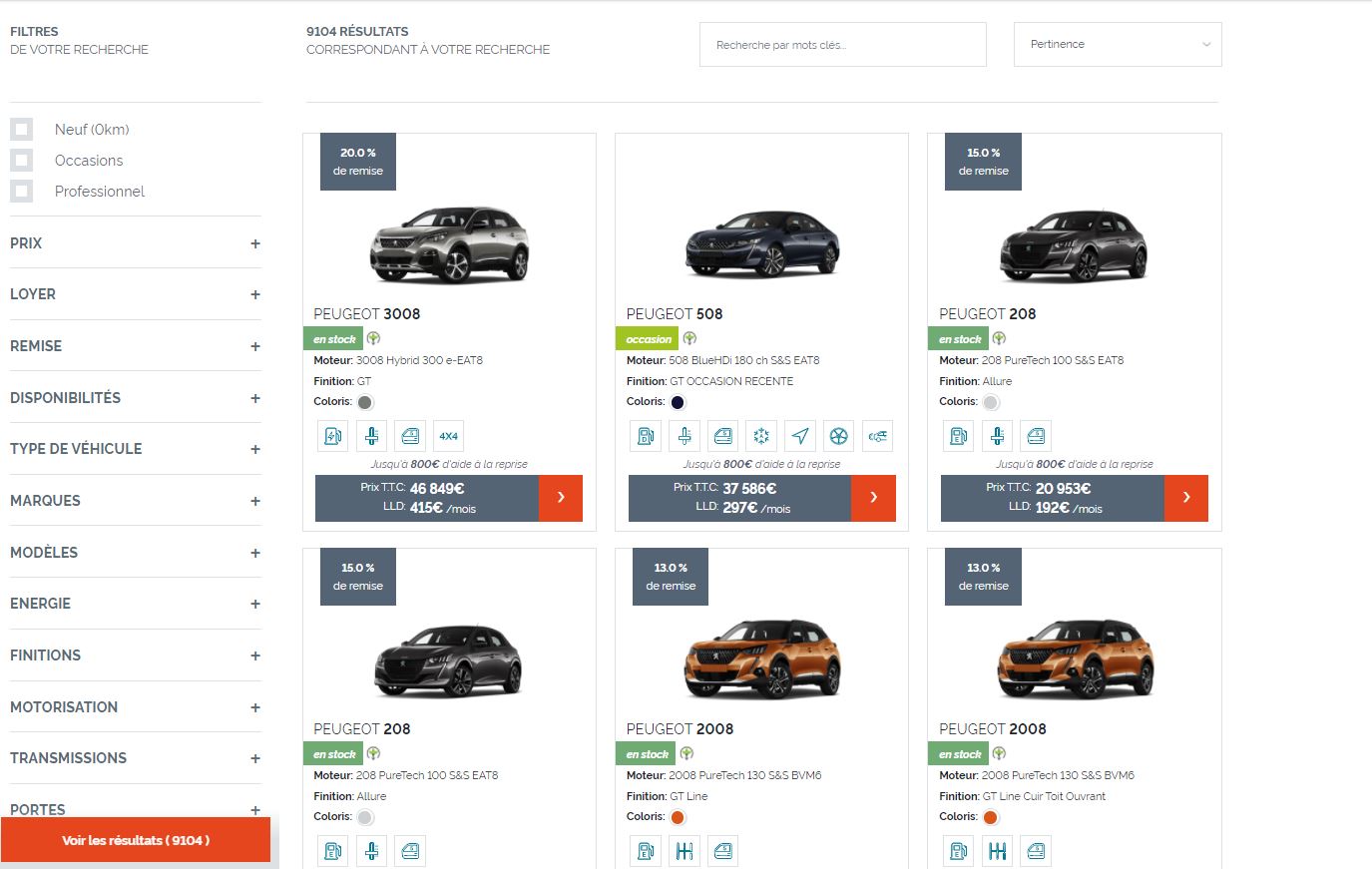Click the door icon on the Peugeot 508 card

click(723, 436)
